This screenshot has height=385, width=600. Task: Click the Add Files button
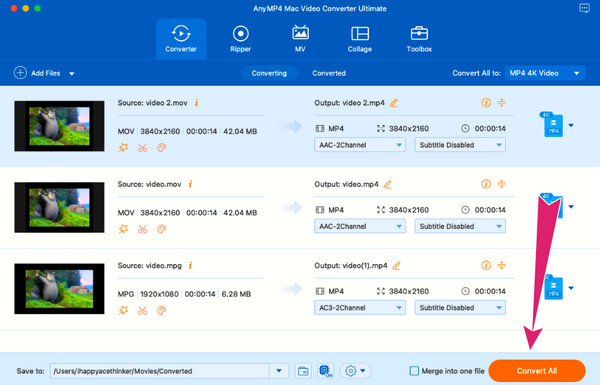click(37, 73)
